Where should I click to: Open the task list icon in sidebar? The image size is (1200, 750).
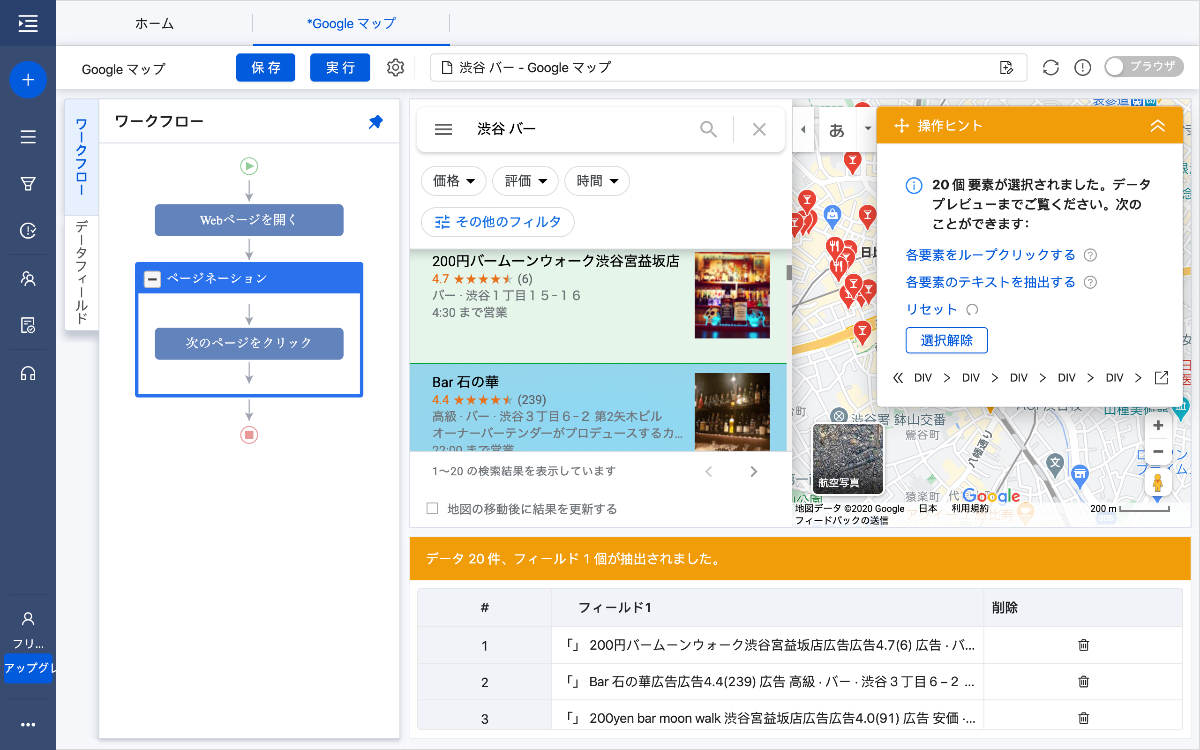click(x=28, y=137)
